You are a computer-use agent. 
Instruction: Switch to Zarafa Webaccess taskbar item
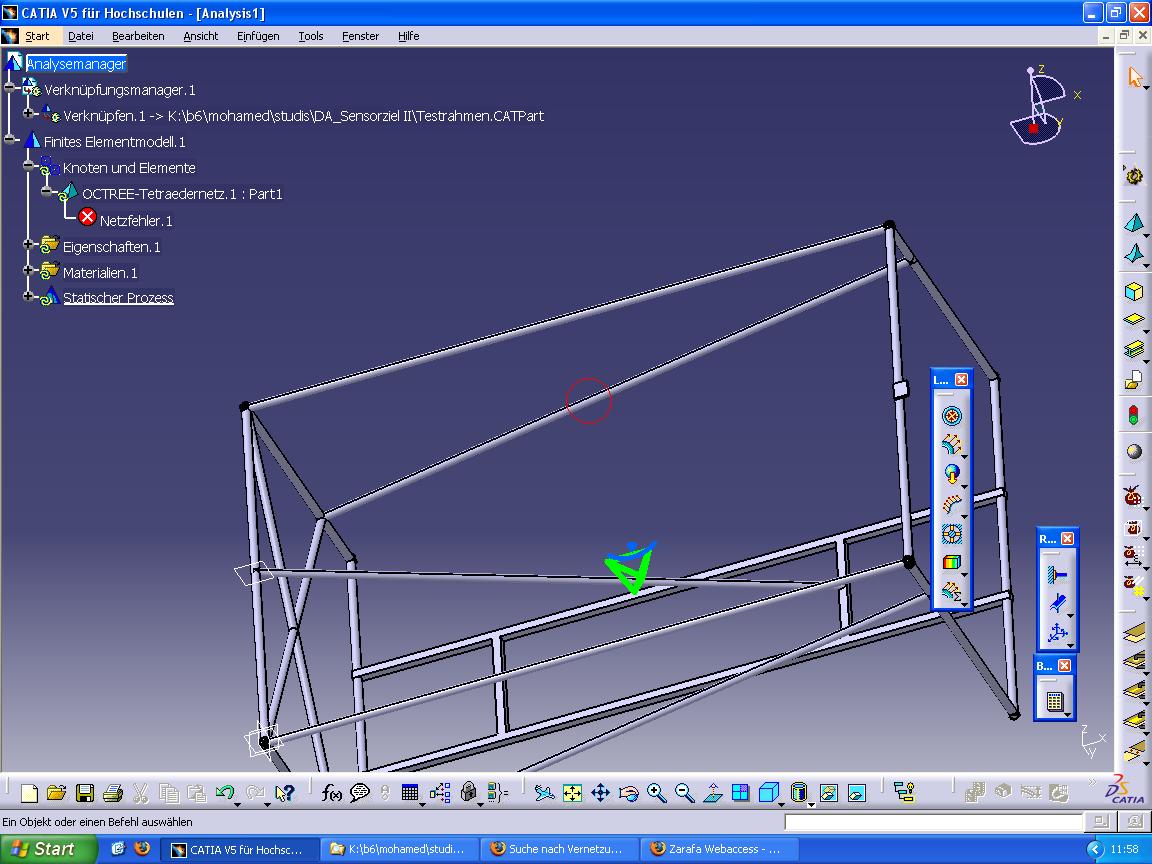tap(719, 849)
